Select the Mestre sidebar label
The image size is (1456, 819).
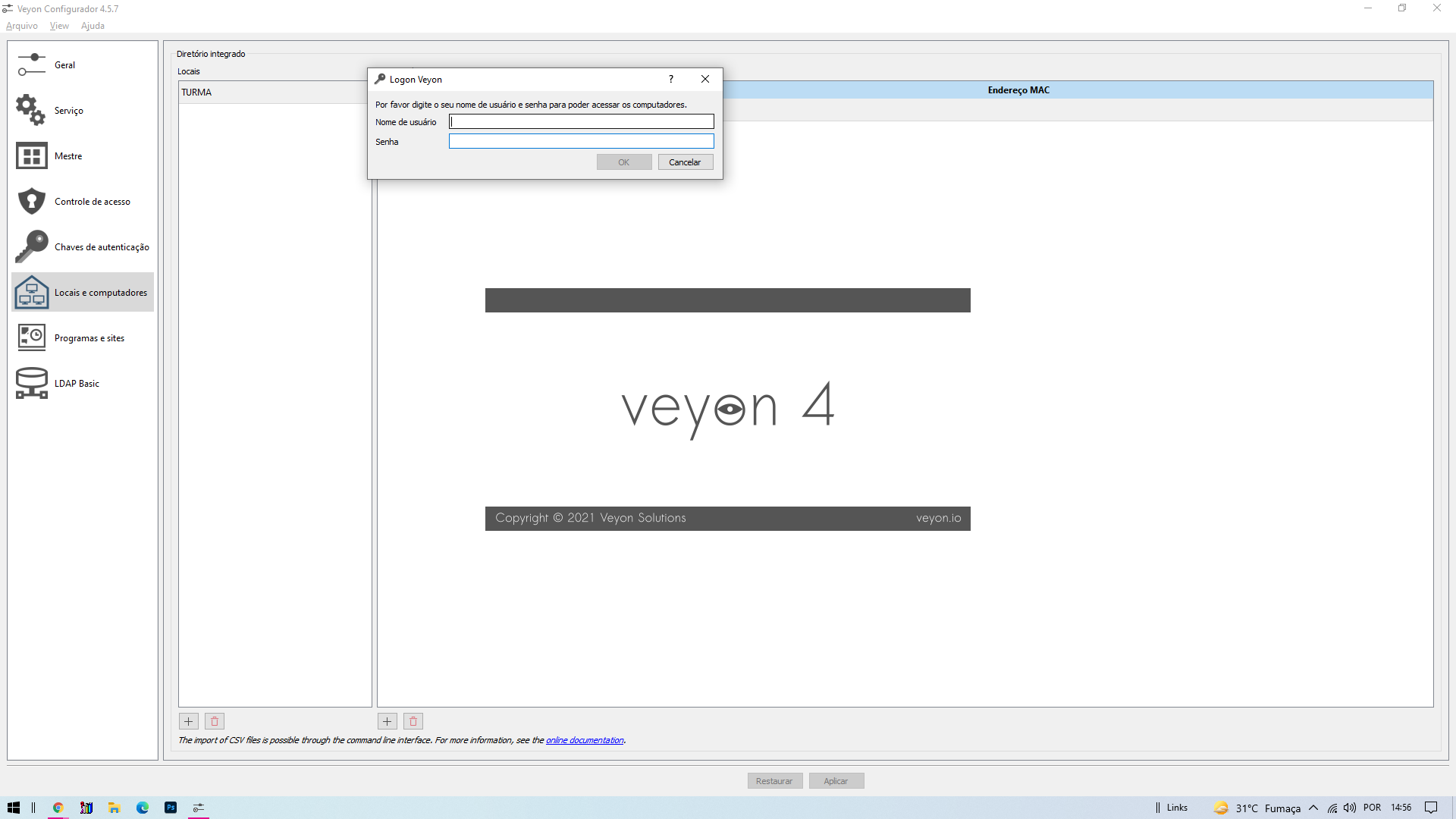(68, 156)
